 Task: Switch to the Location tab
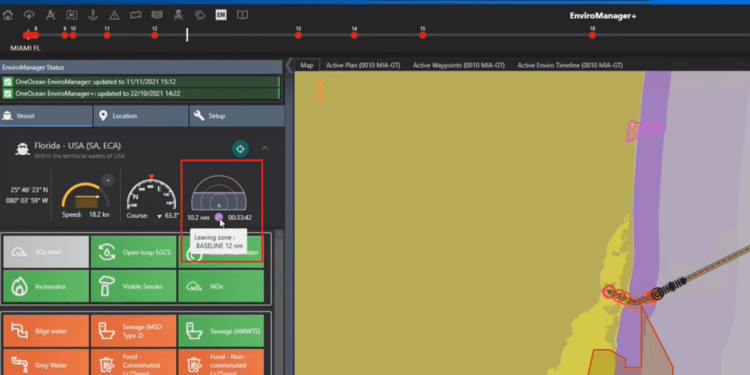[x=141, y=116]
